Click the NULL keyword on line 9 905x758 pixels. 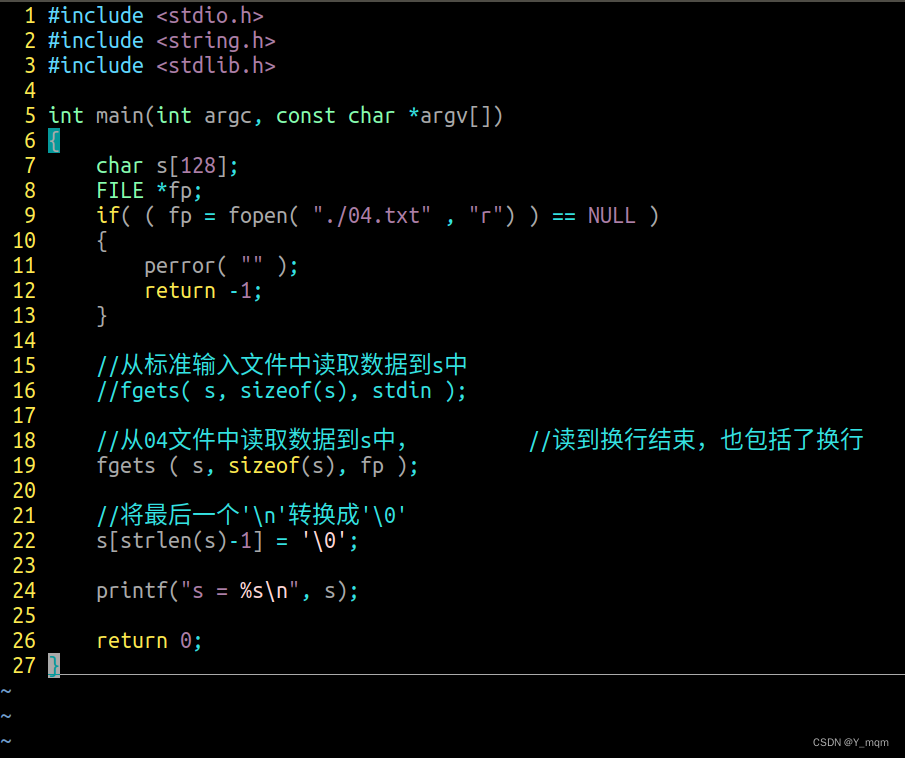pos(611,216)
